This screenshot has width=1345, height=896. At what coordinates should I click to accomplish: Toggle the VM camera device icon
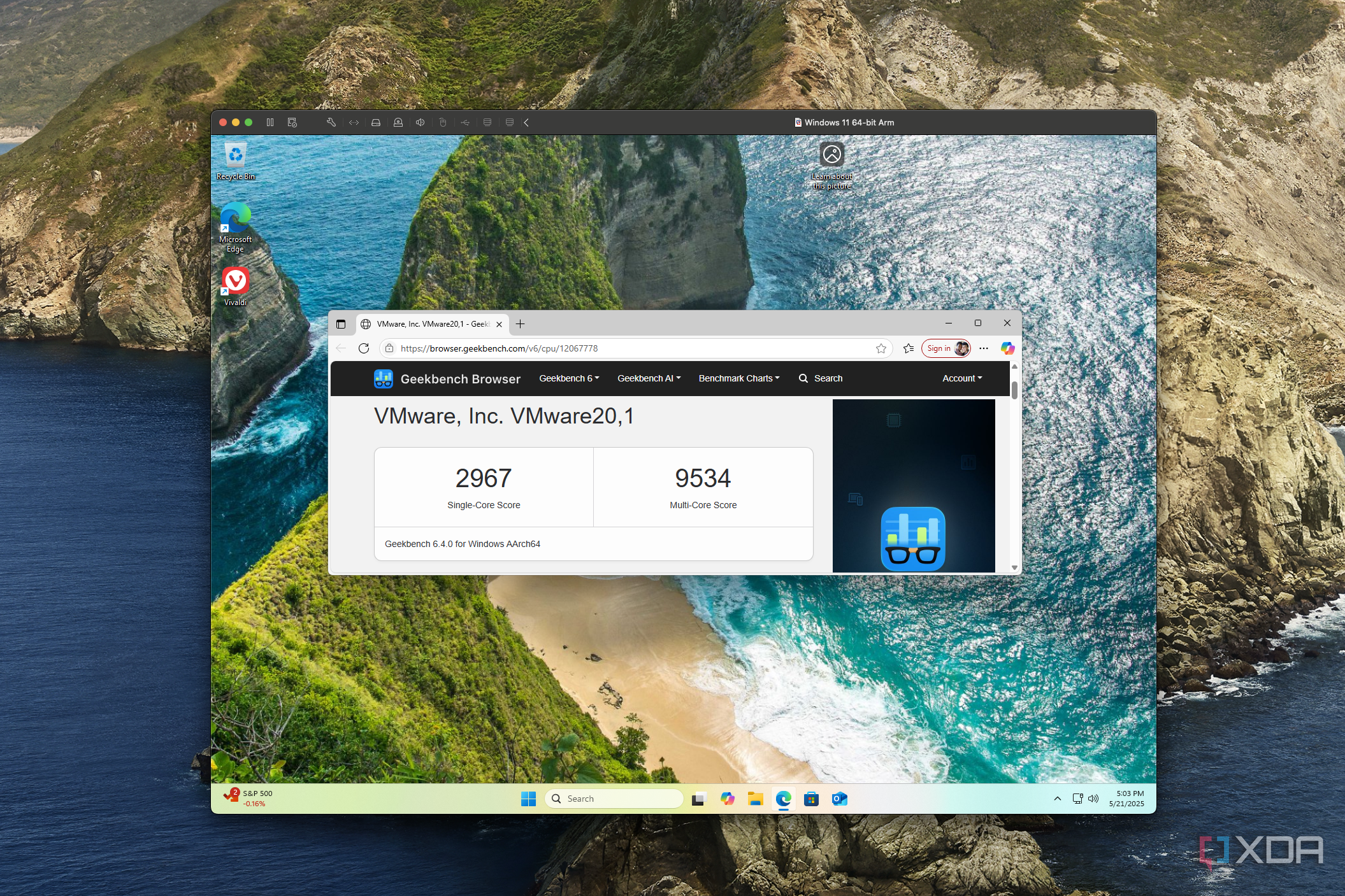pyautogui.click(x=398, y=122)
